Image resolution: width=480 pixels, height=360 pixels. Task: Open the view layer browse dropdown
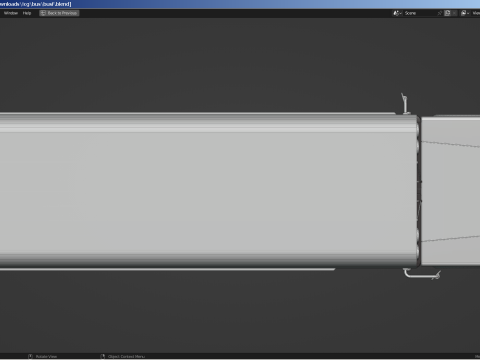click(465, 13)
